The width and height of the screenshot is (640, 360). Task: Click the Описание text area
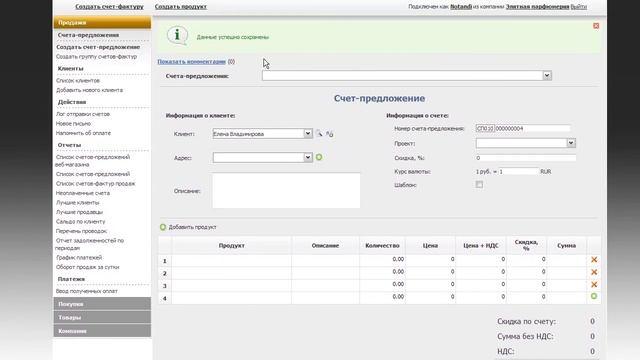(286, 191)
